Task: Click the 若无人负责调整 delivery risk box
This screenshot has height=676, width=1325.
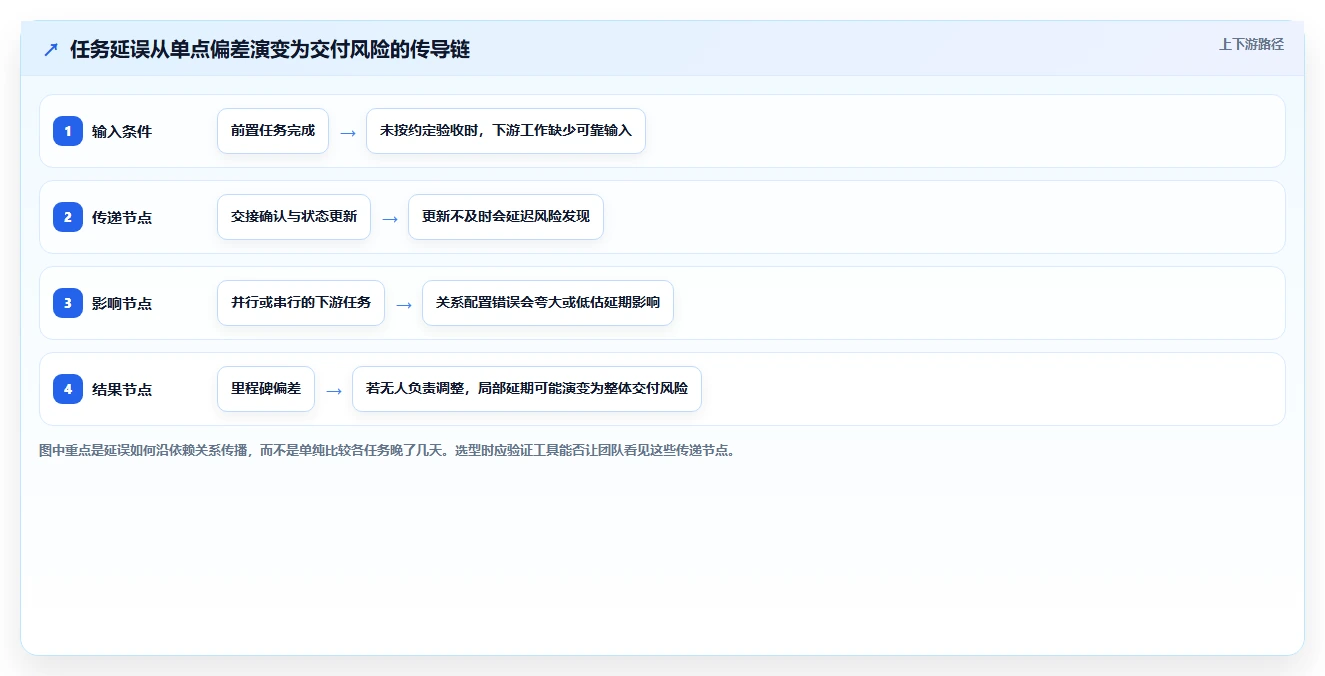Action: pos(527,389)
